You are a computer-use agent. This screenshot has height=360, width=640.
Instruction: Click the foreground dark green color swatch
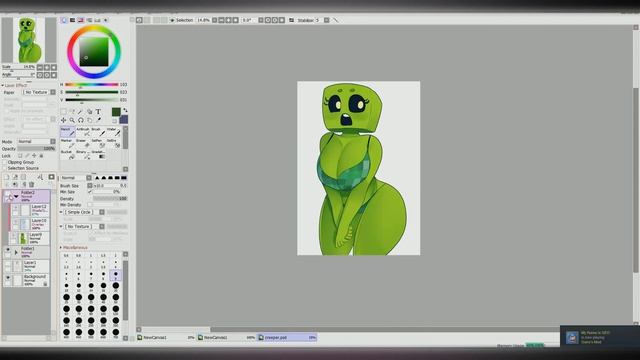coord(116,112)
